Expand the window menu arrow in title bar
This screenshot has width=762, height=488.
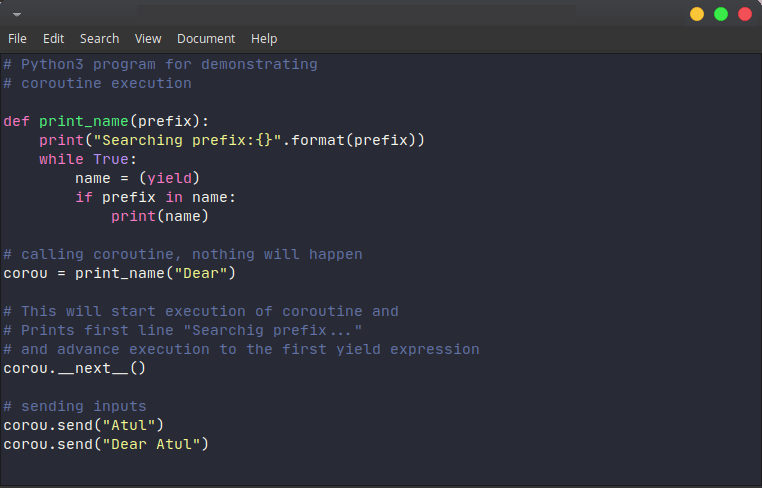pos(17,15)
